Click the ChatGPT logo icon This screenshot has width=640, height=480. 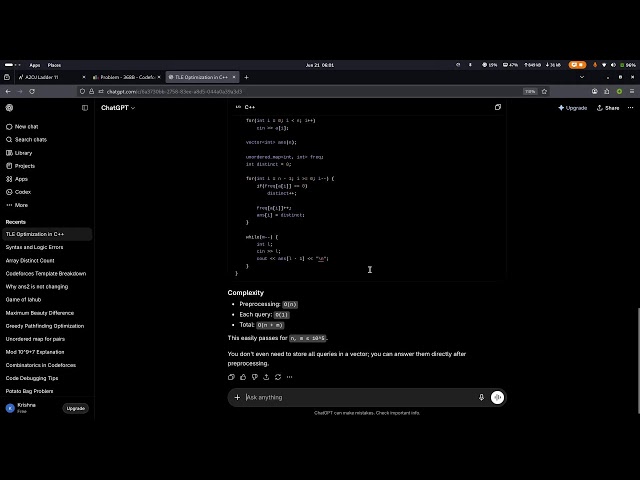(x=9, y=108)
